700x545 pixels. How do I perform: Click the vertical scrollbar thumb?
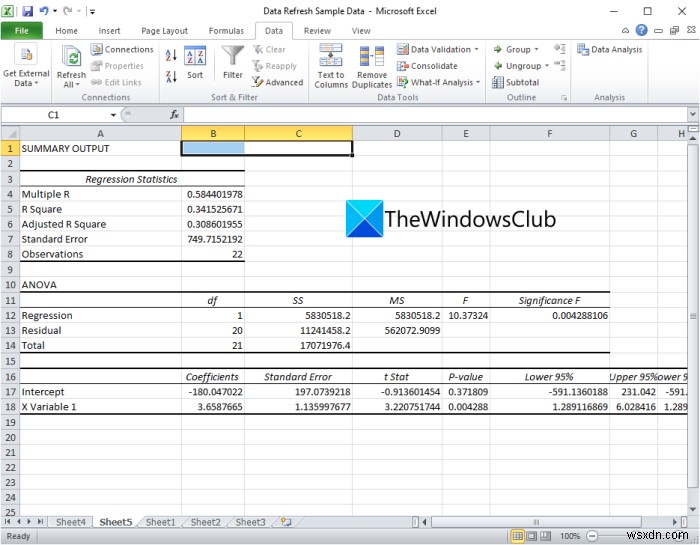point(692,316)
